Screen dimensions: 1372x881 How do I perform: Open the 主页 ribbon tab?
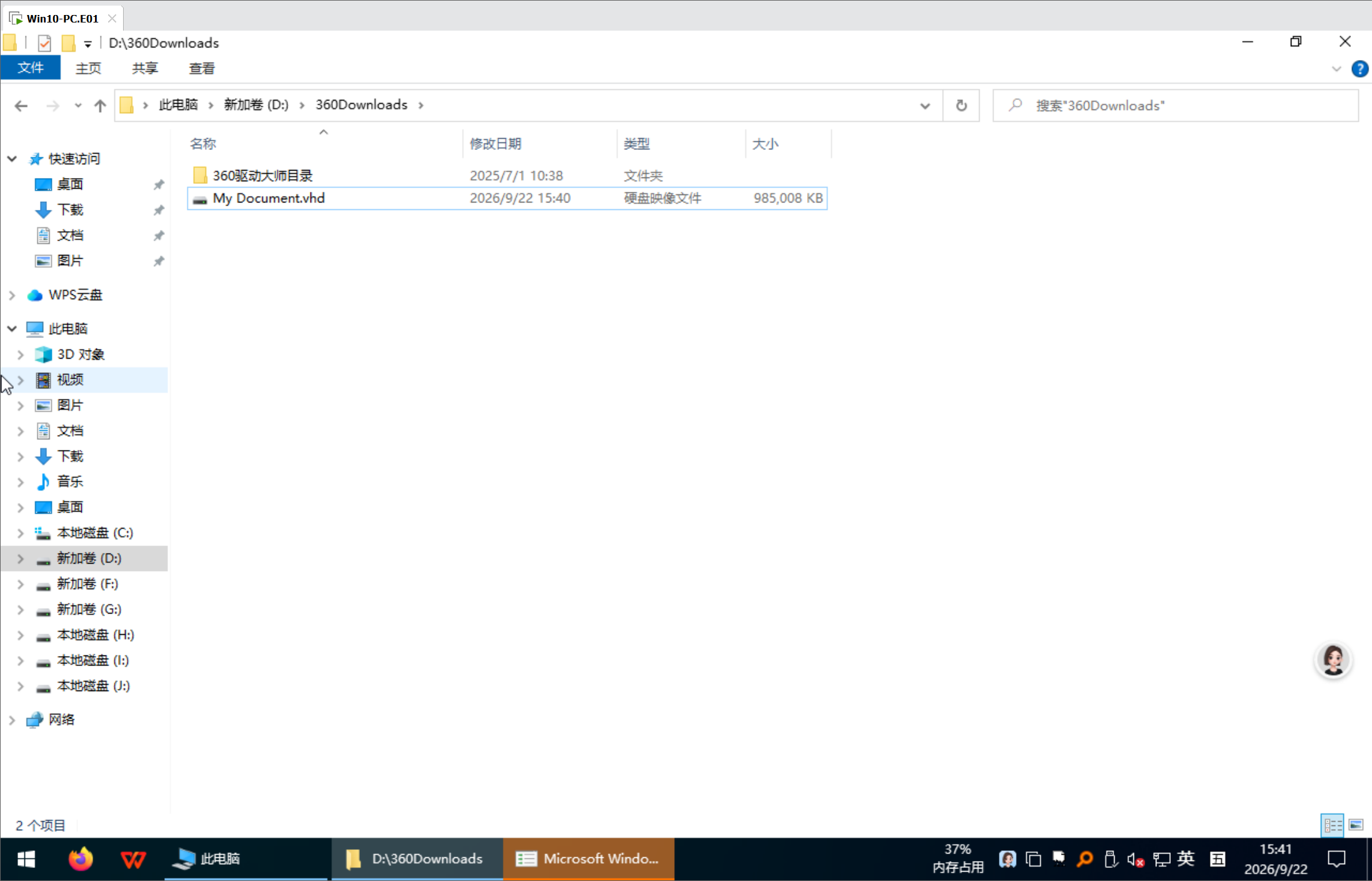[x=88, y=68]
